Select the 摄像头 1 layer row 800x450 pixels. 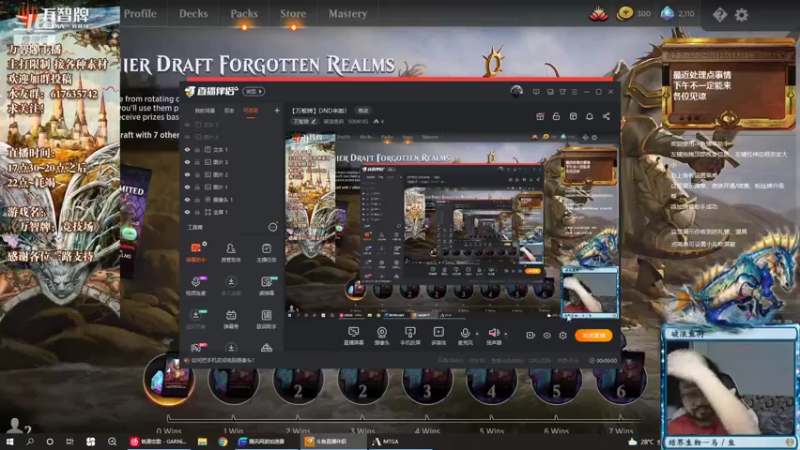click(x=232, y=199)
